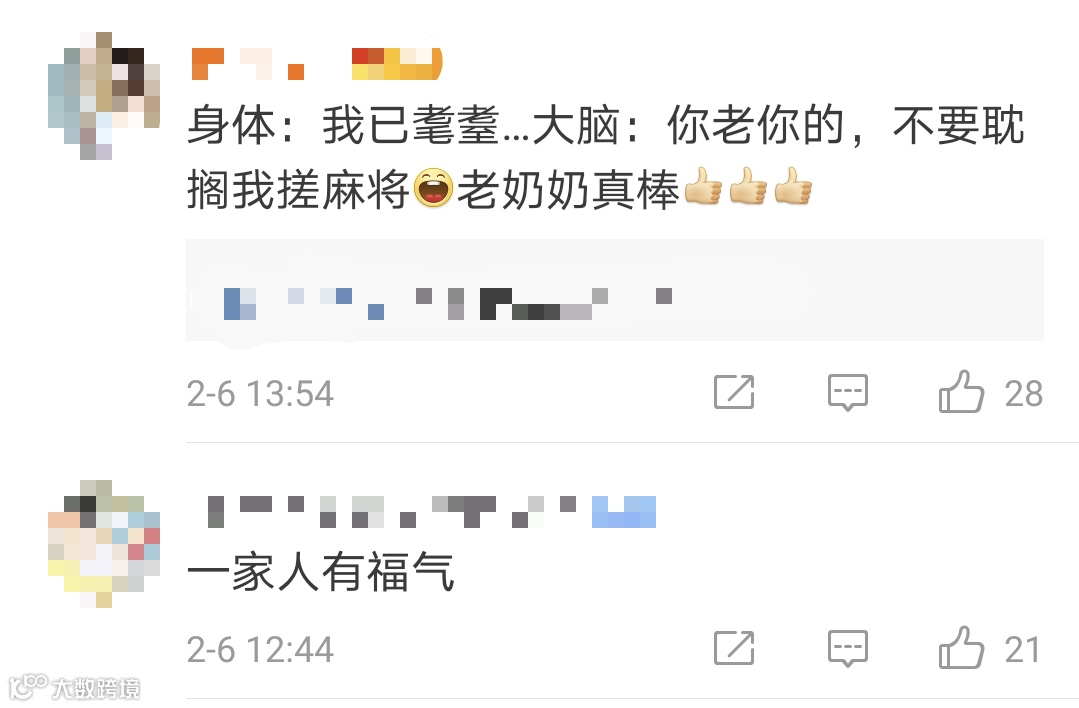Open the gray nested reply box
Image resolution: width=1079 pixels, height=708 pixels.
click(615, 290)
